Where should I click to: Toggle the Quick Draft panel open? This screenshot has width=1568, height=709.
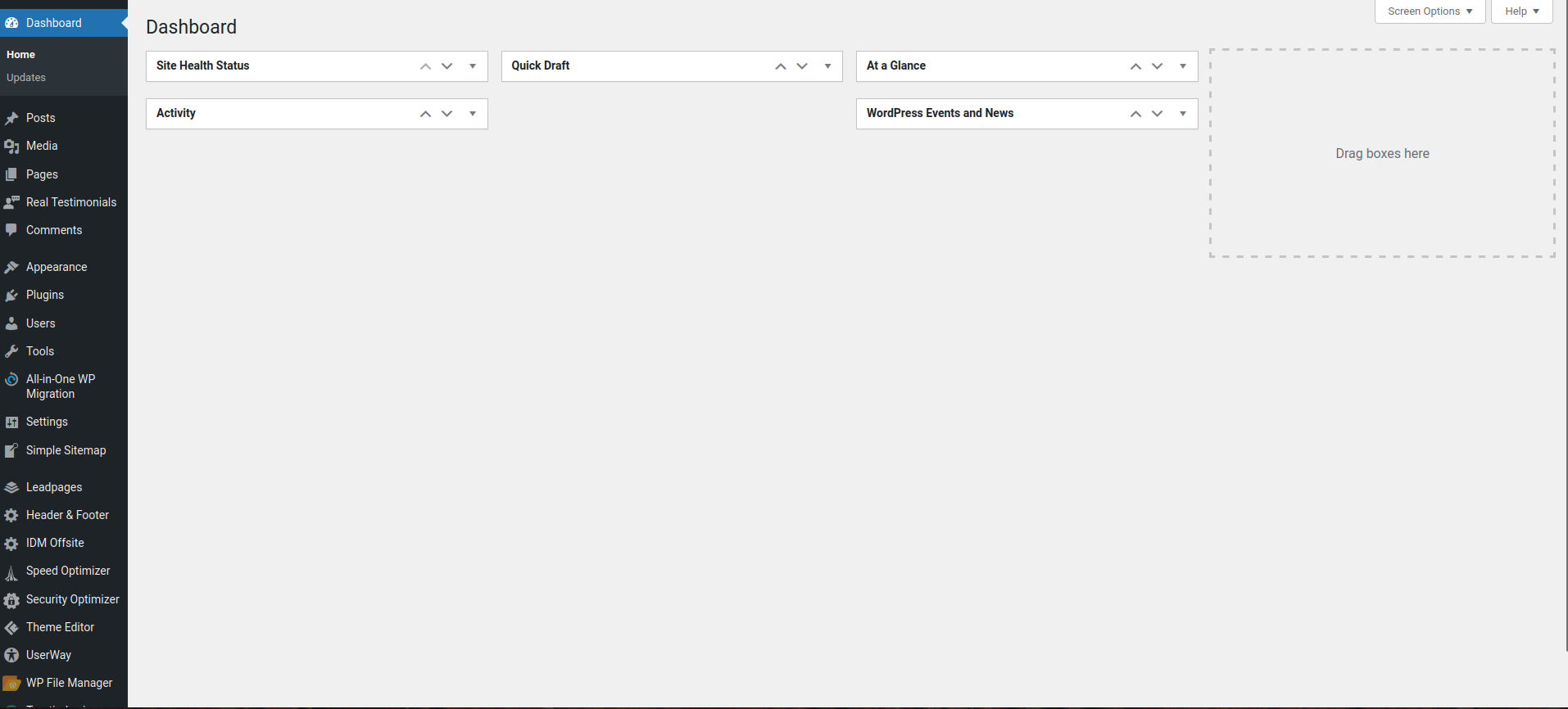pyautogui.click(x=827, y=66)
